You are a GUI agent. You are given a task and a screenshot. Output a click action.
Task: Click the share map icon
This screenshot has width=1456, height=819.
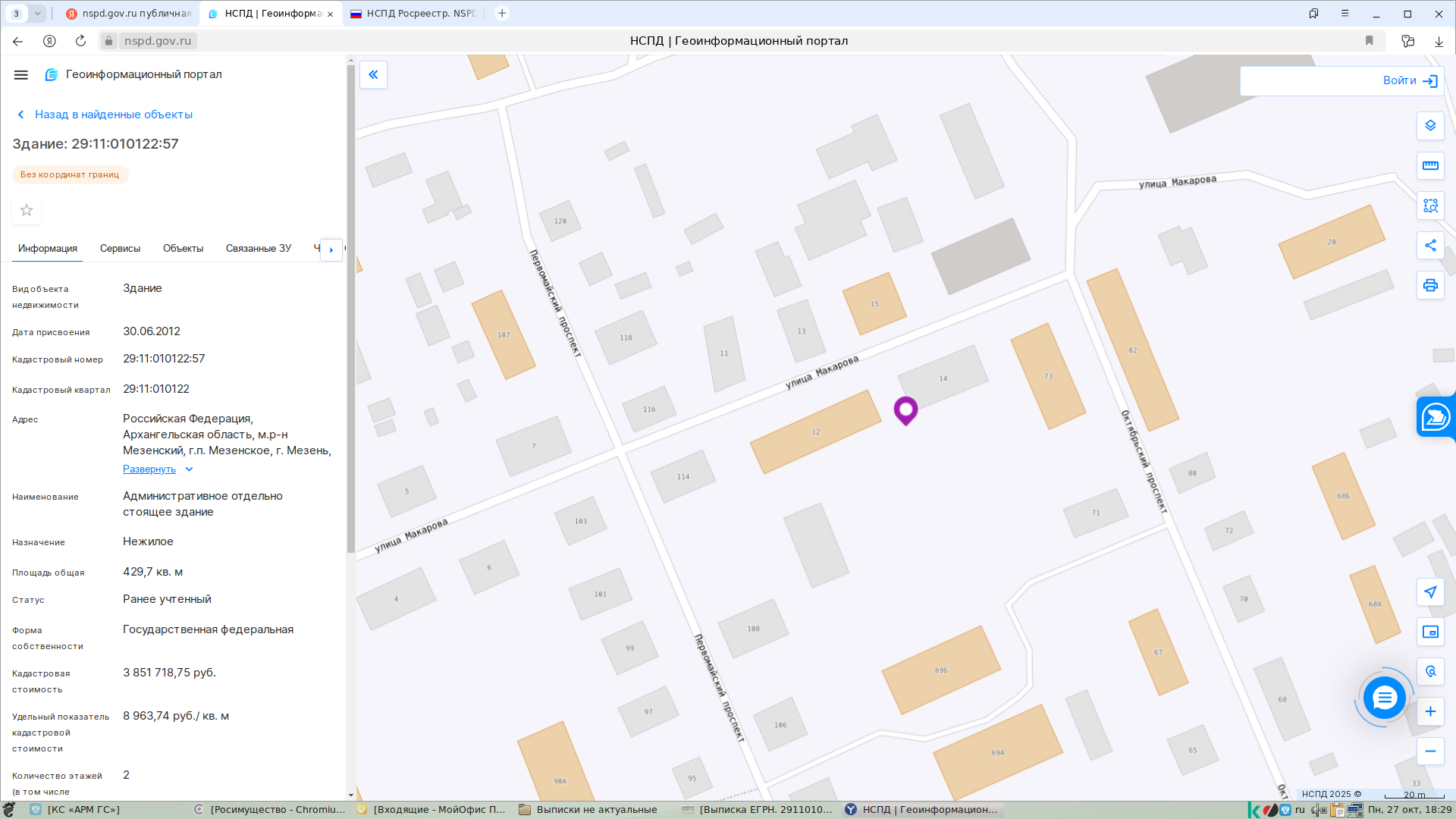click(1430, 246)
